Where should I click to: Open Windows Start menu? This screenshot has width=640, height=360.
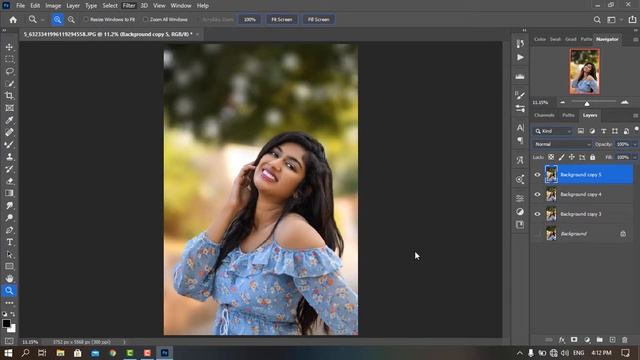pos(8,353)
